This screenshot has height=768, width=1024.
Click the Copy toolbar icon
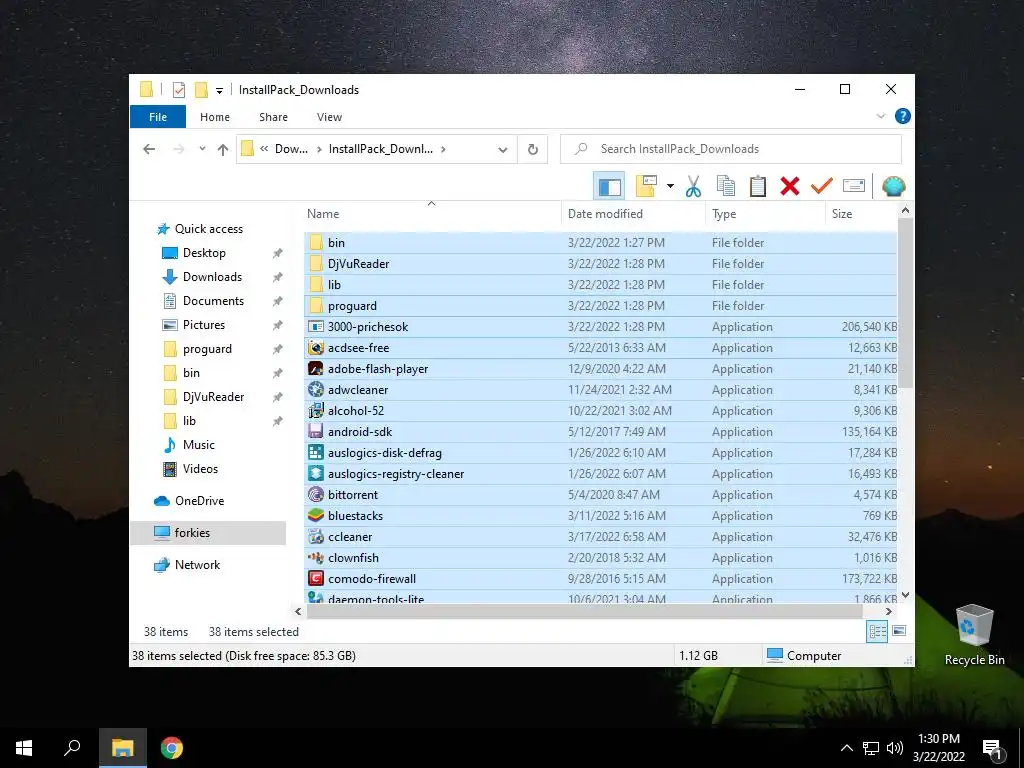726,187
